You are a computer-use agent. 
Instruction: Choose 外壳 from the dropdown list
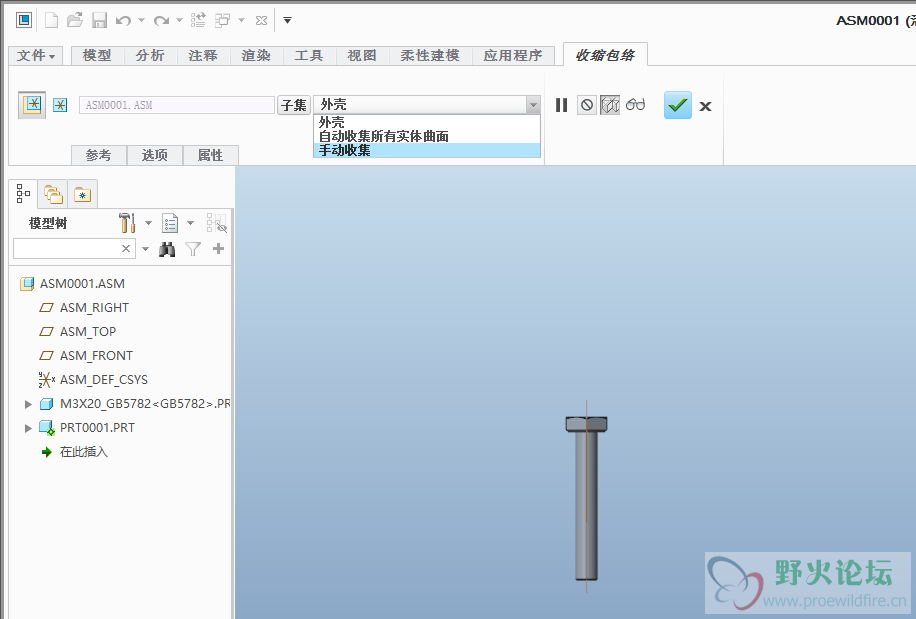click(x=427, y=122)
